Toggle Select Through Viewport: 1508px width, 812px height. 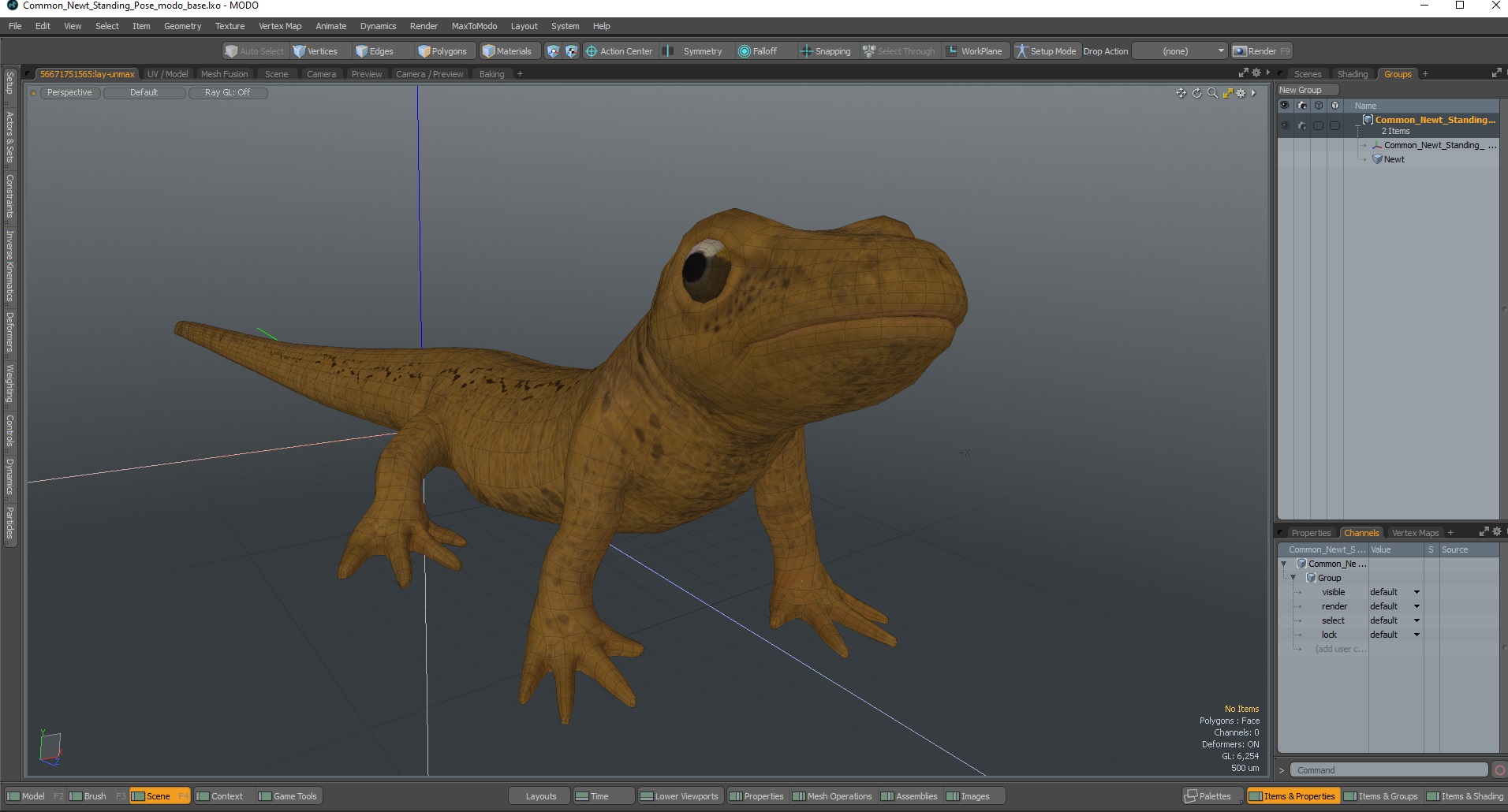pos(898,51)
